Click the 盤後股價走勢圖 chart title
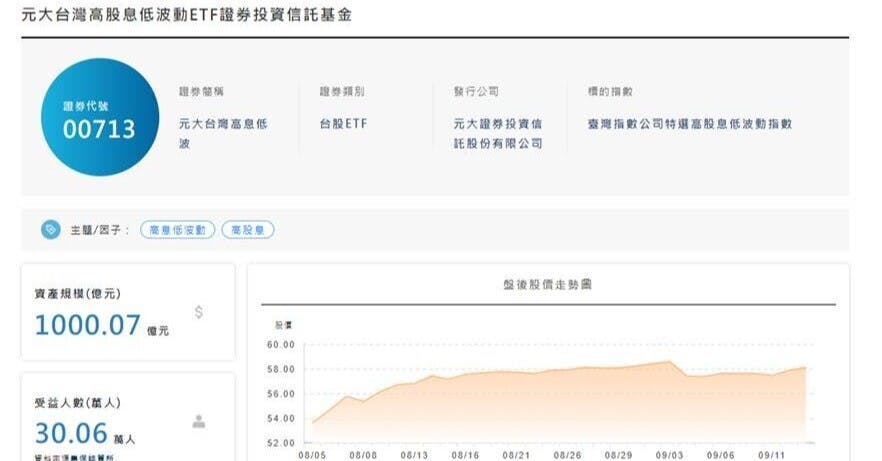The image size is (882, 461). pos(547,284)
